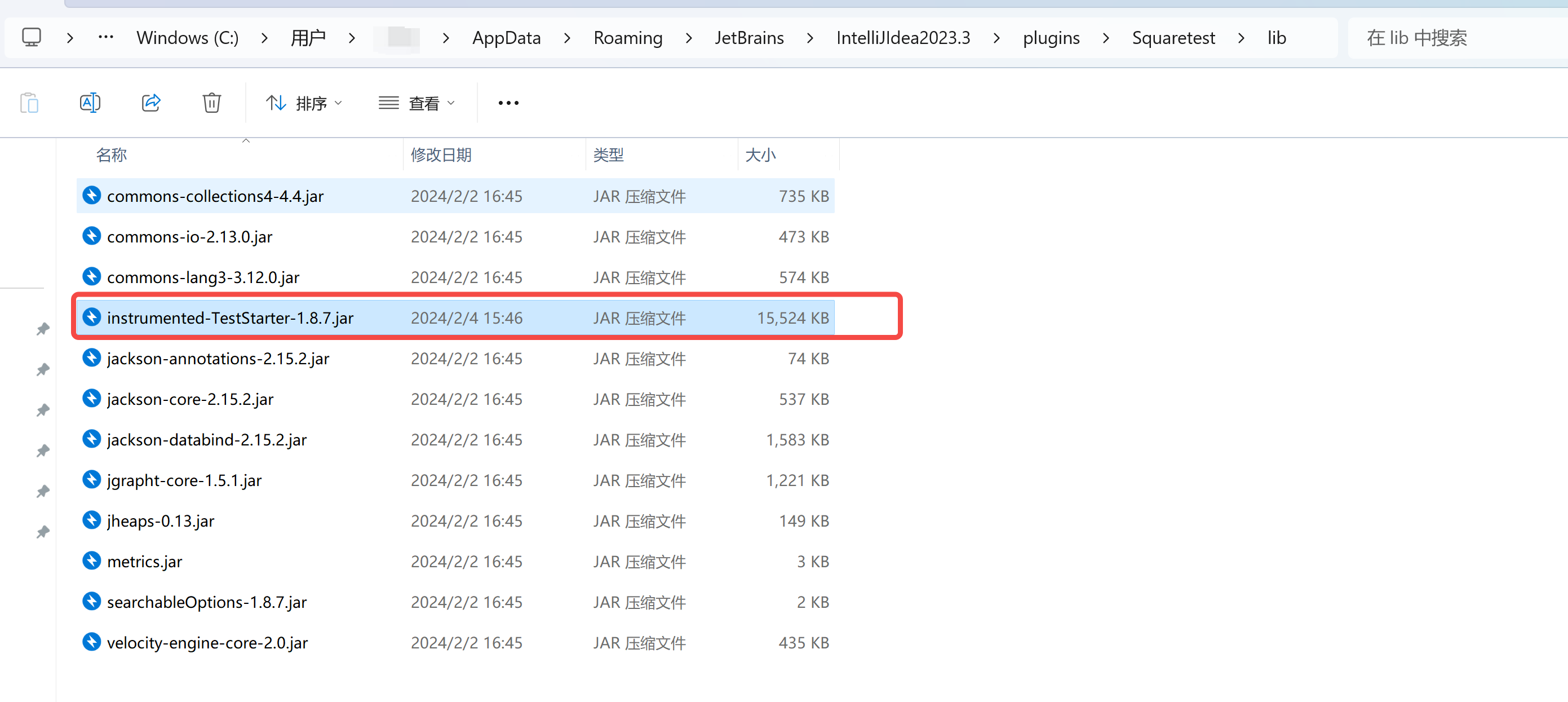Image resolution: width=1568 pixels, height=702 pixels.
Task: Click the This PC monitor icon in address bar
Action: (x=31, y=38)
